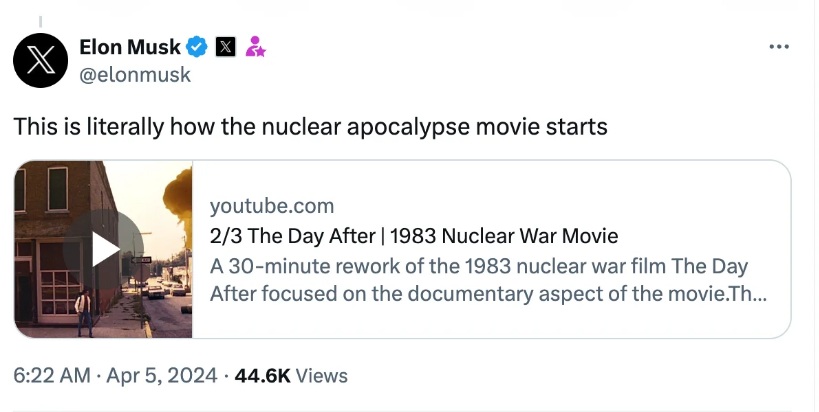
Task: Open the Elon Musk display name
Action: (129, 46)
